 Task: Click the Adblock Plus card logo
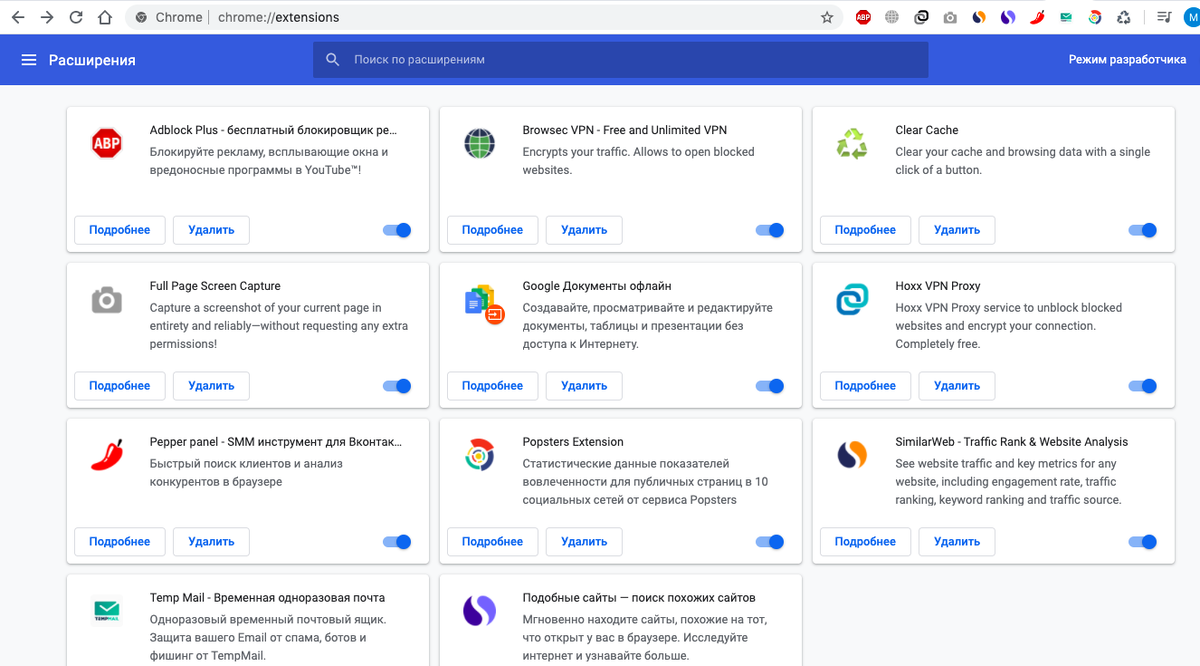click(x=107, y=144)
